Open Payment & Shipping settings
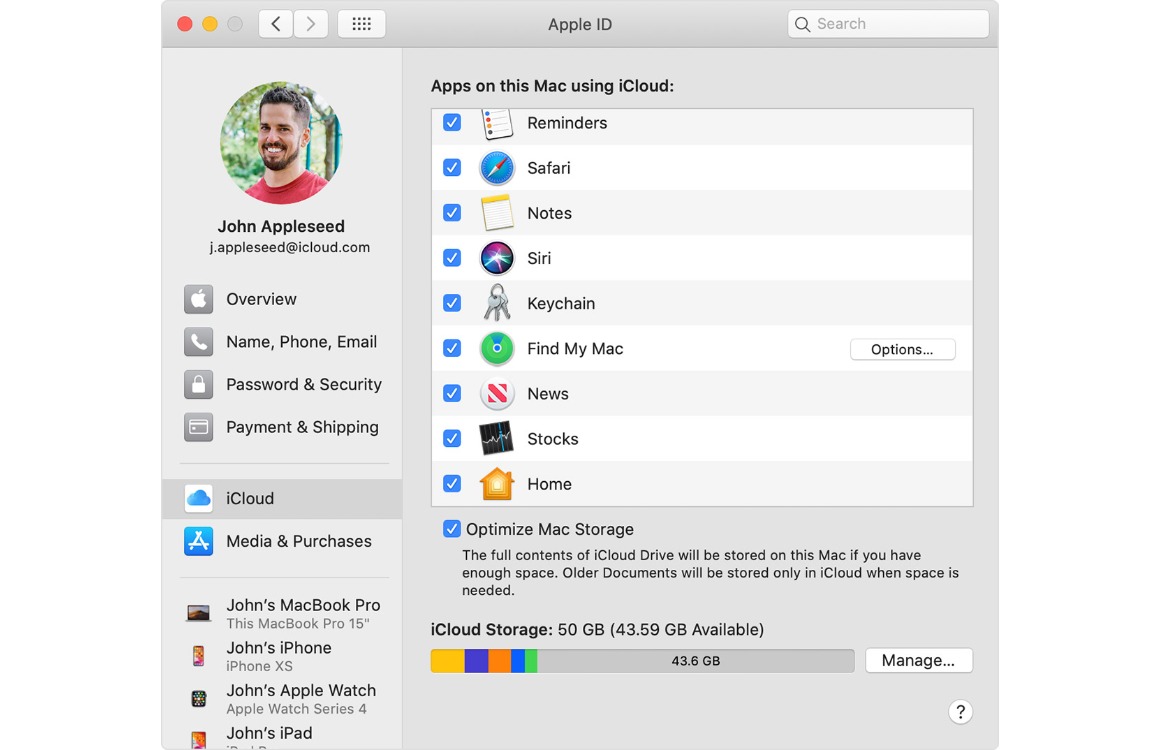This screenshot has width=1160, height=750. (x=283, y=427)
